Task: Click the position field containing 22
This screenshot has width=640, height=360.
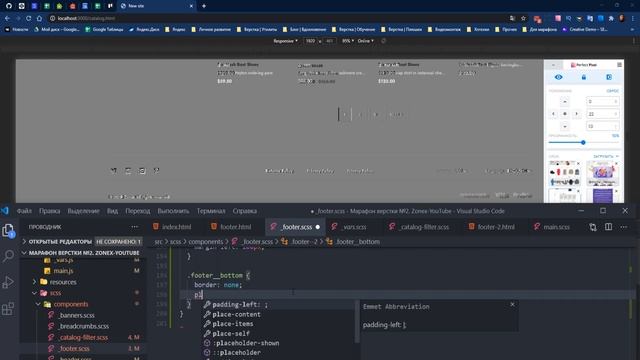Action: 602,114
